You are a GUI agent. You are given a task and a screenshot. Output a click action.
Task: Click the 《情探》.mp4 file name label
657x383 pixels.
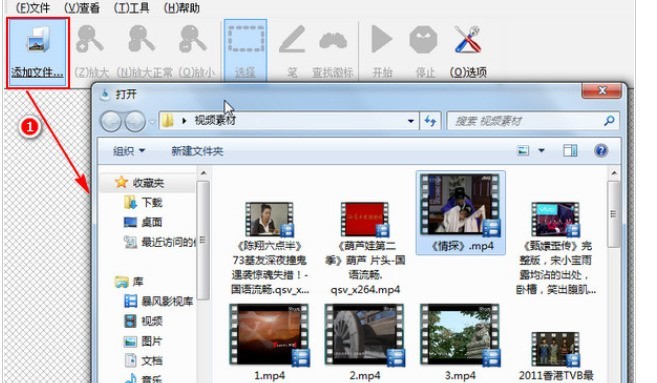click(x=462, y=246)
